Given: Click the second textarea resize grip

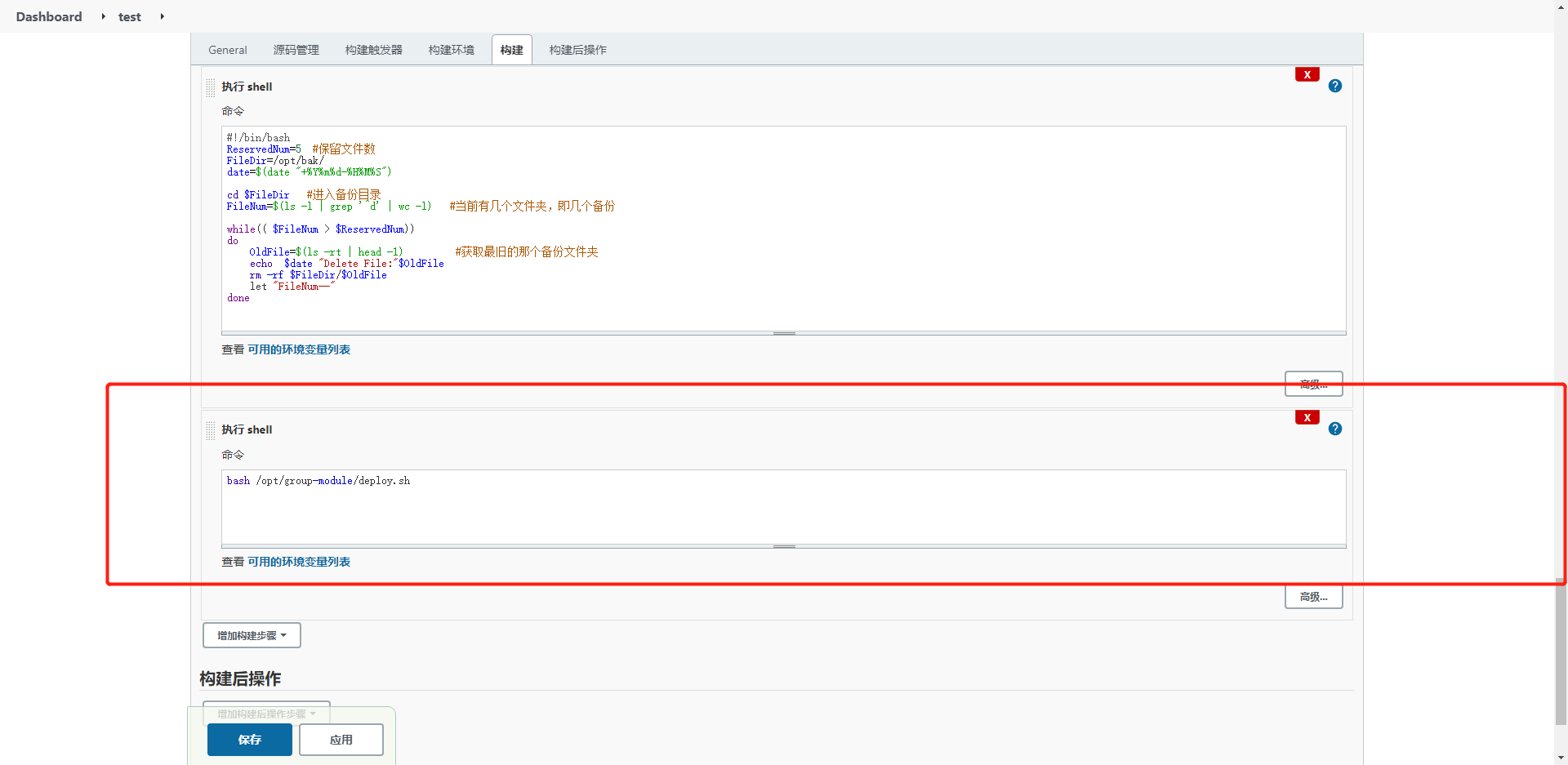Looking at the screenshot, I should tap(783, 546).
